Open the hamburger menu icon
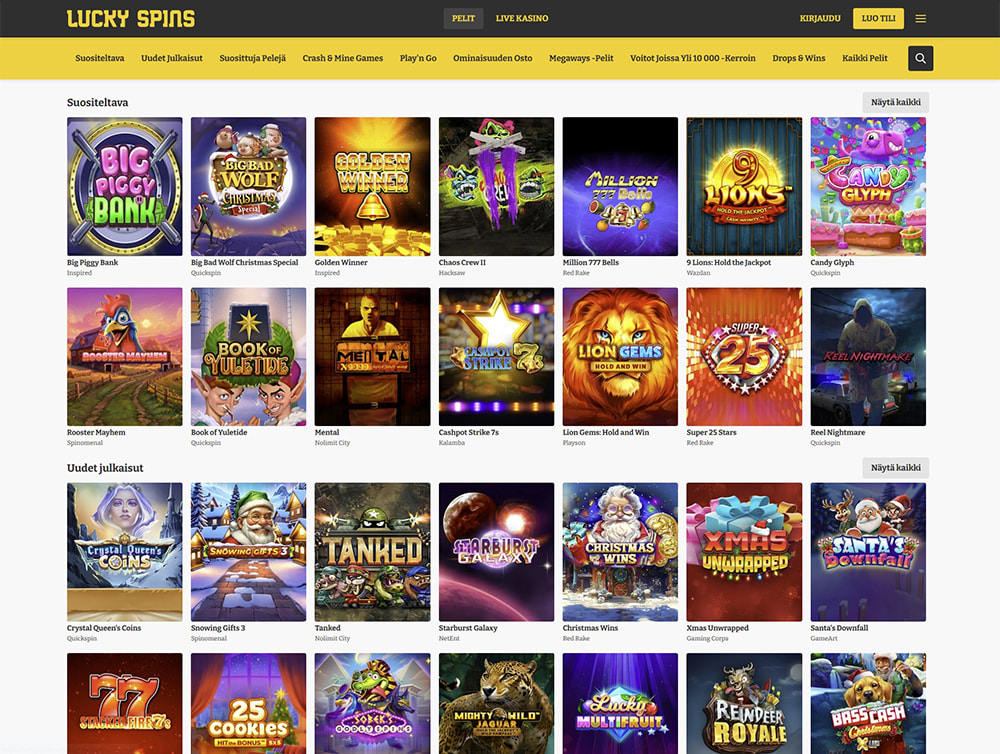This screenshot has height=754, width=1000. point(920,18)
